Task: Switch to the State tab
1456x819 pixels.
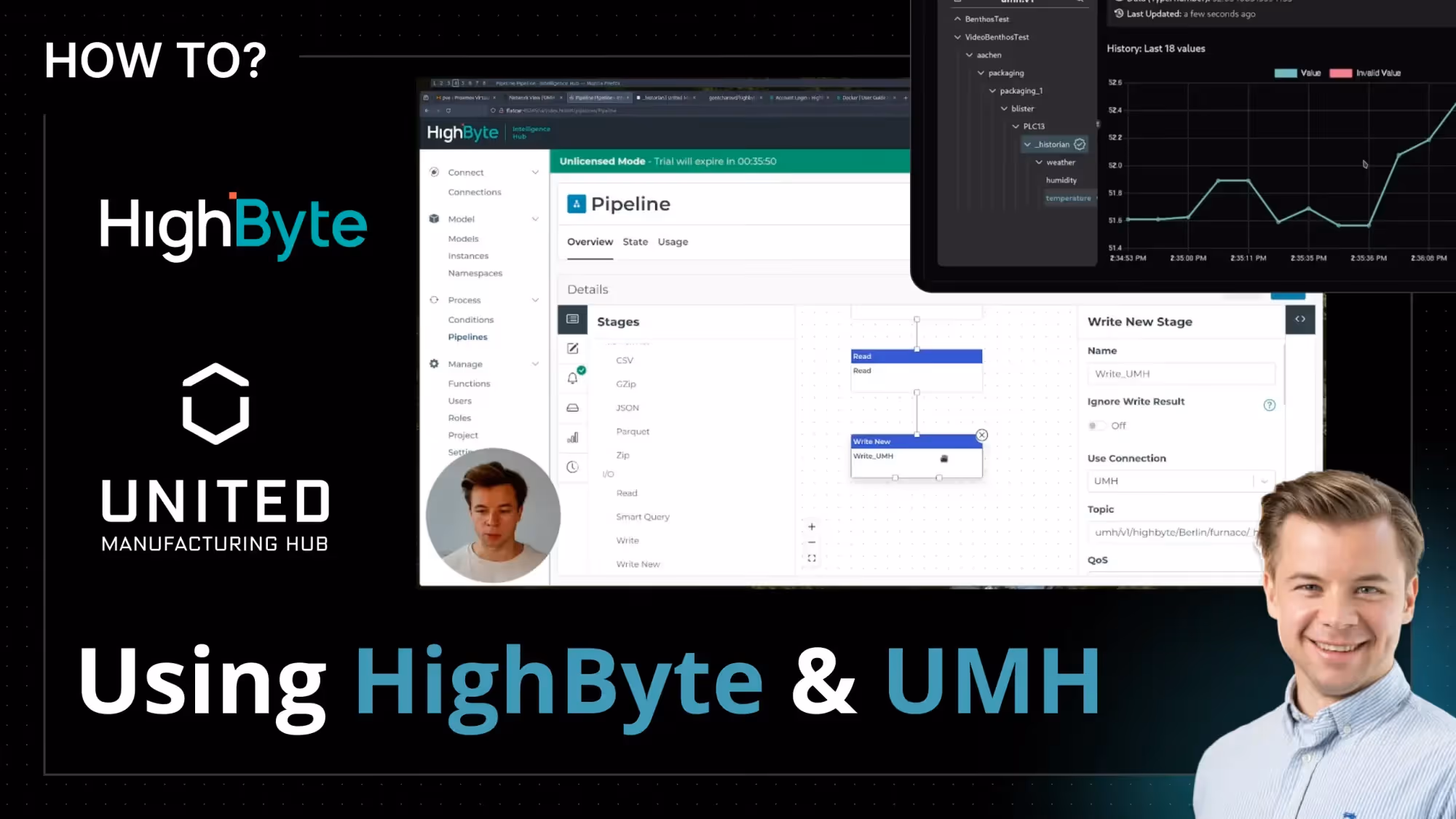Action: coord(635,242)
